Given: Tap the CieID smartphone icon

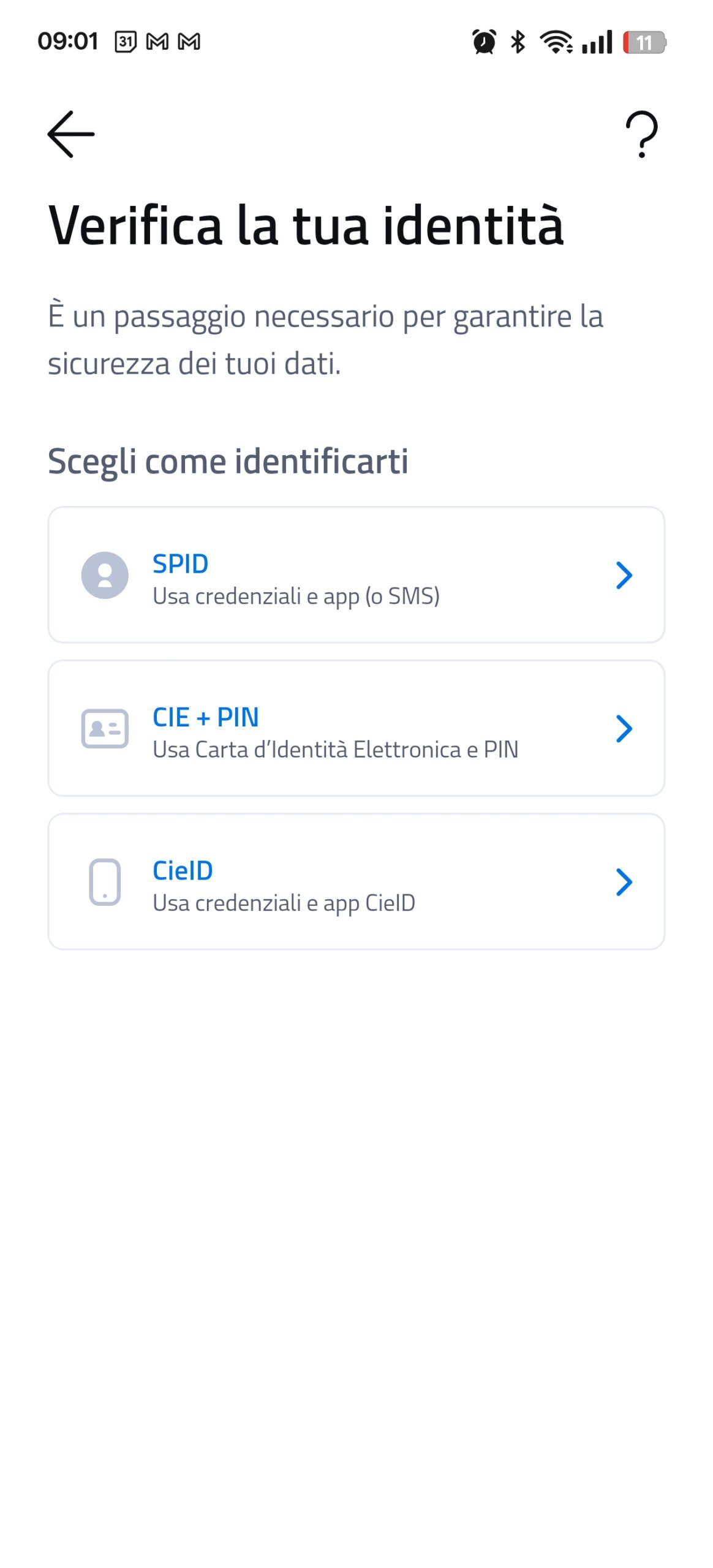Looking at the screenshot, I should point(105,882).
